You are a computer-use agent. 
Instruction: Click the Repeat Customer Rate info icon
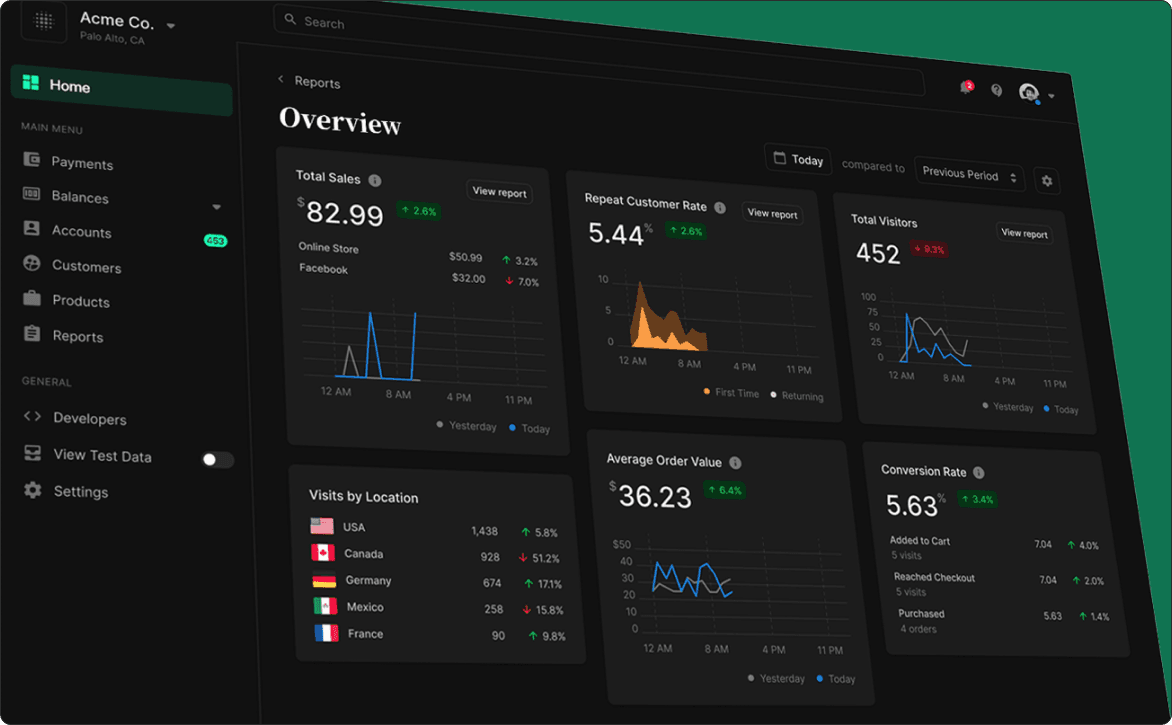(719, 208)
